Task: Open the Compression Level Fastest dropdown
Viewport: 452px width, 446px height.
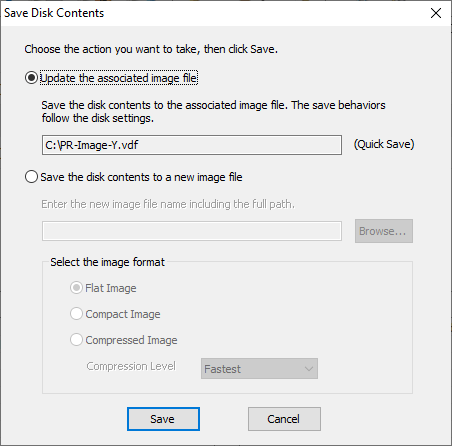Action: tap(259, 369)
